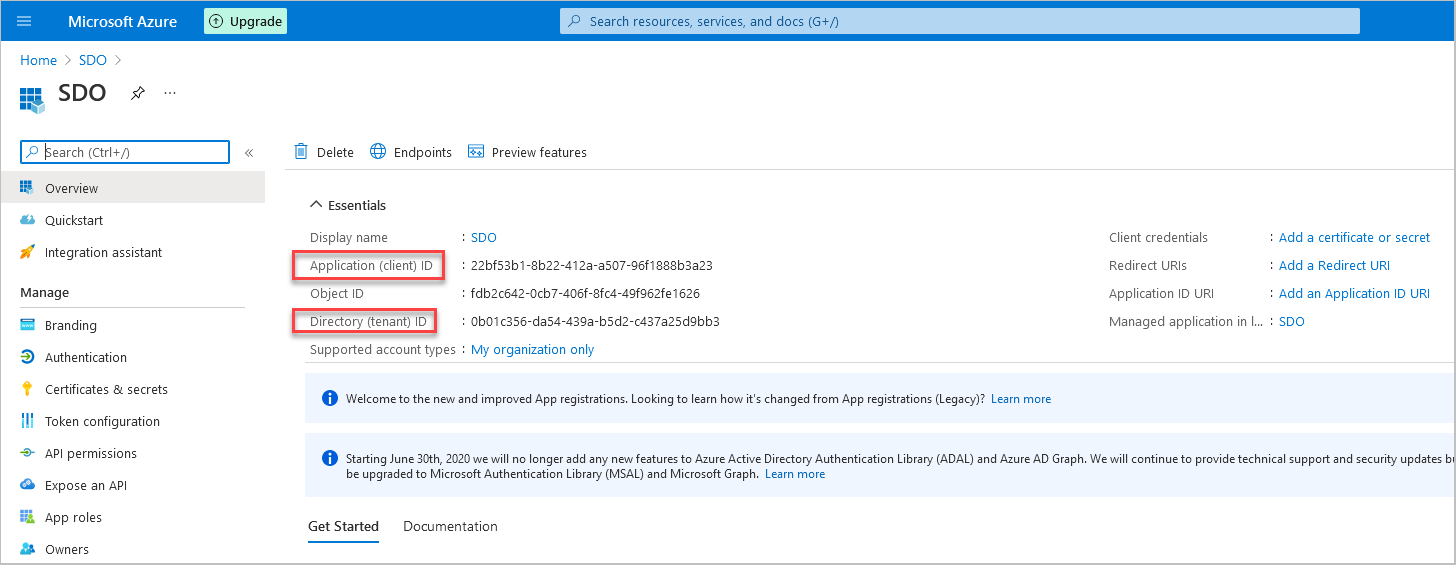Viewport: 1456px width, 565px height.
Task: Focus the top resource search bar
Action: coord(960,21)
